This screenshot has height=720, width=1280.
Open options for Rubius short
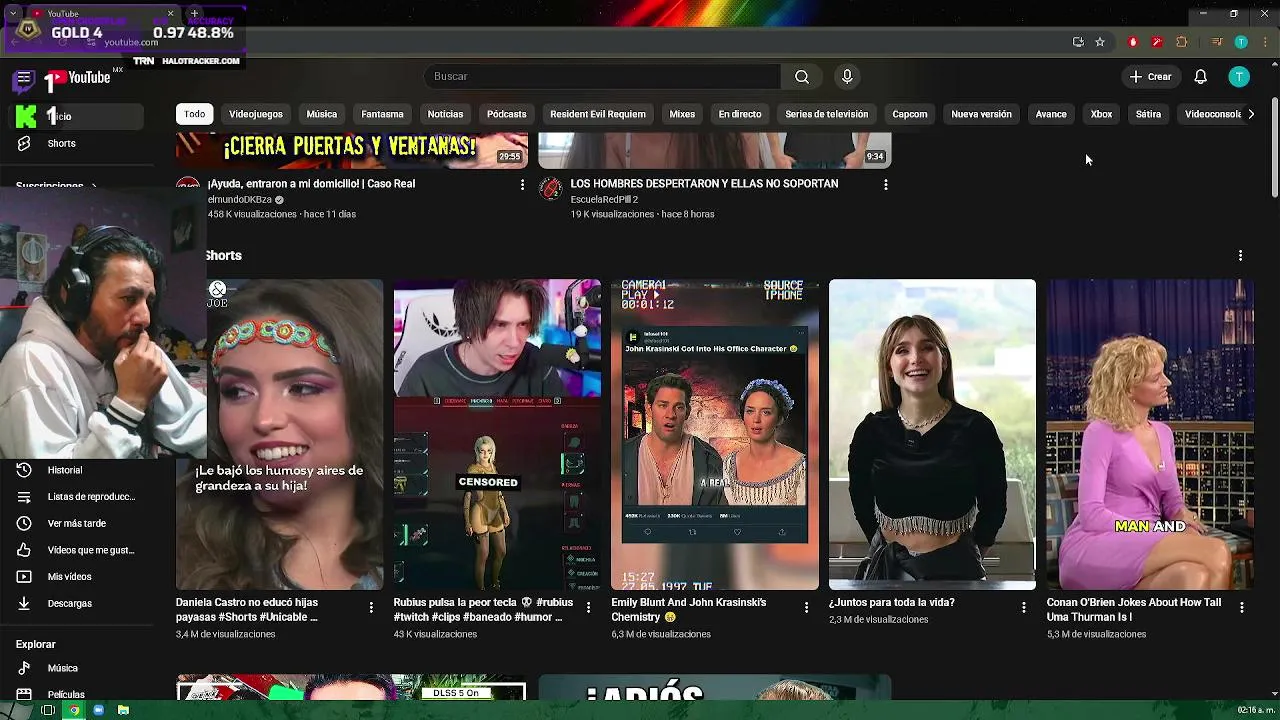pos(588,607)
